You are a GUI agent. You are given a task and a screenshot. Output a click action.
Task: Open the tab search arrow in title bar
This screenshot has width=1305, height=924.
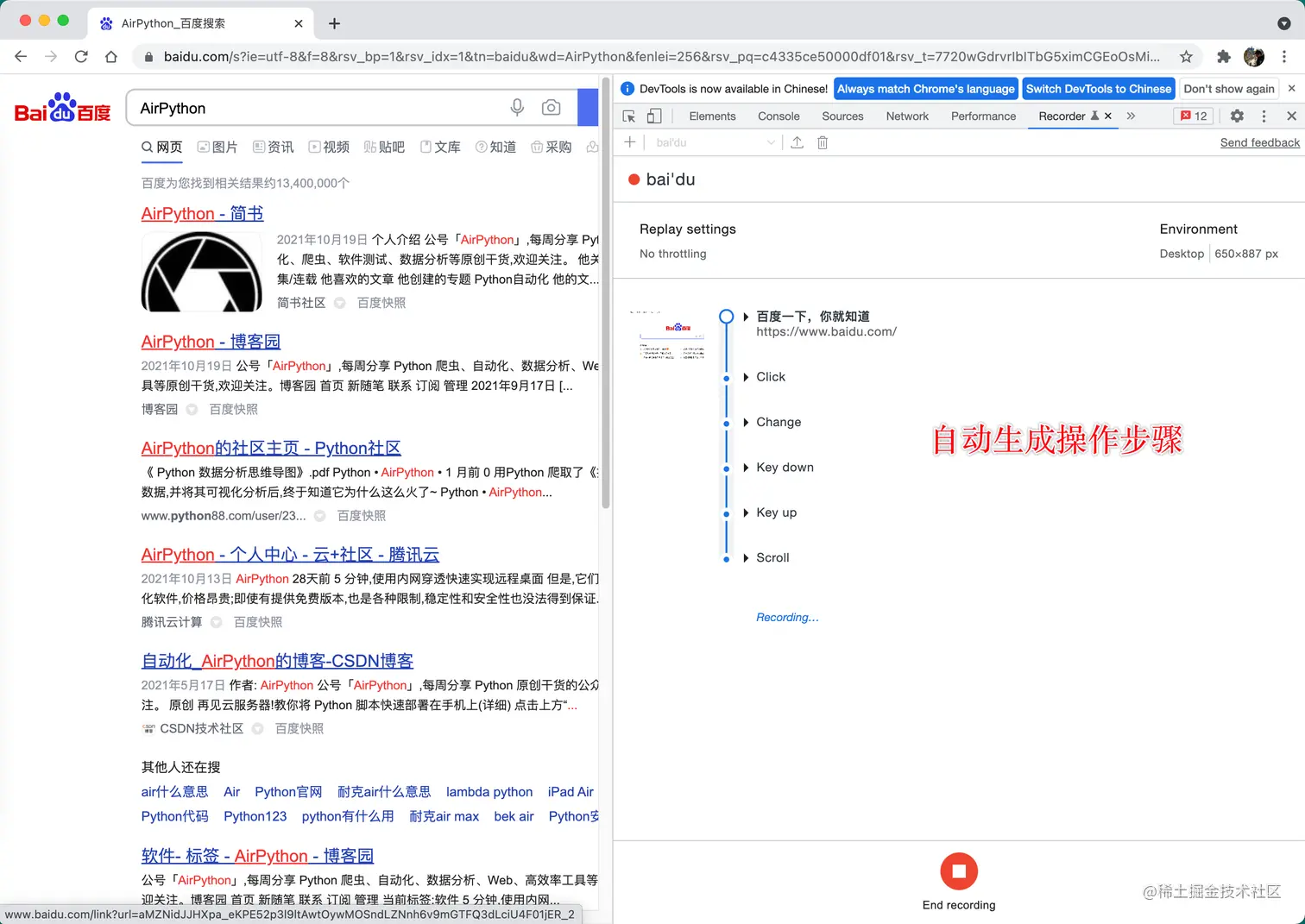(1283, 23)
